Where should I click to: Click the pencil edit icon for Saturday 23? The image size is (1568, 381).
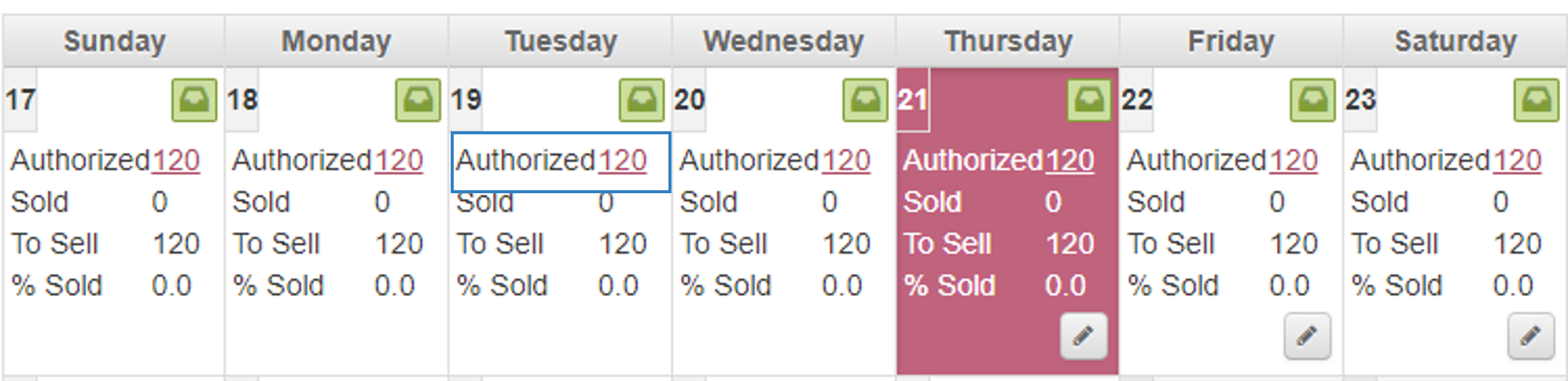1532,336
